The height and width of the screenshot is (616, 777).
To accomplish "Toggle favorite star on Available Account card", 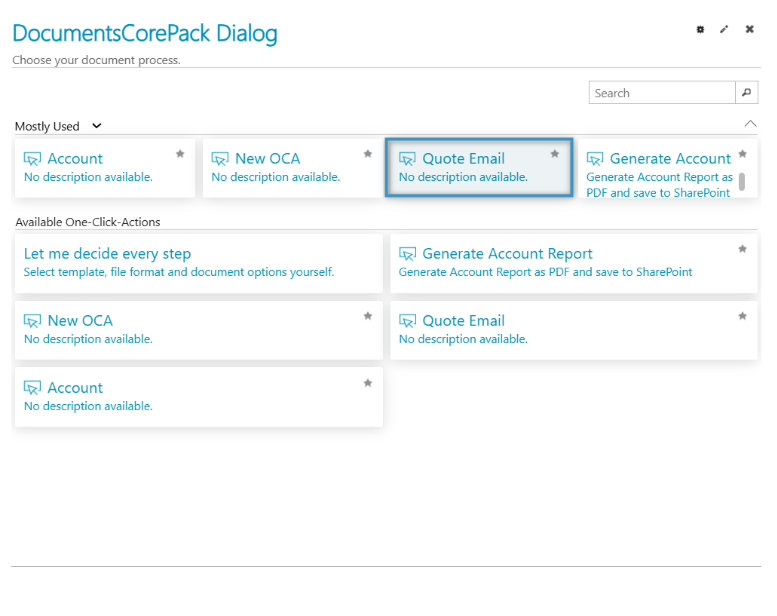I will pos(367,383).
